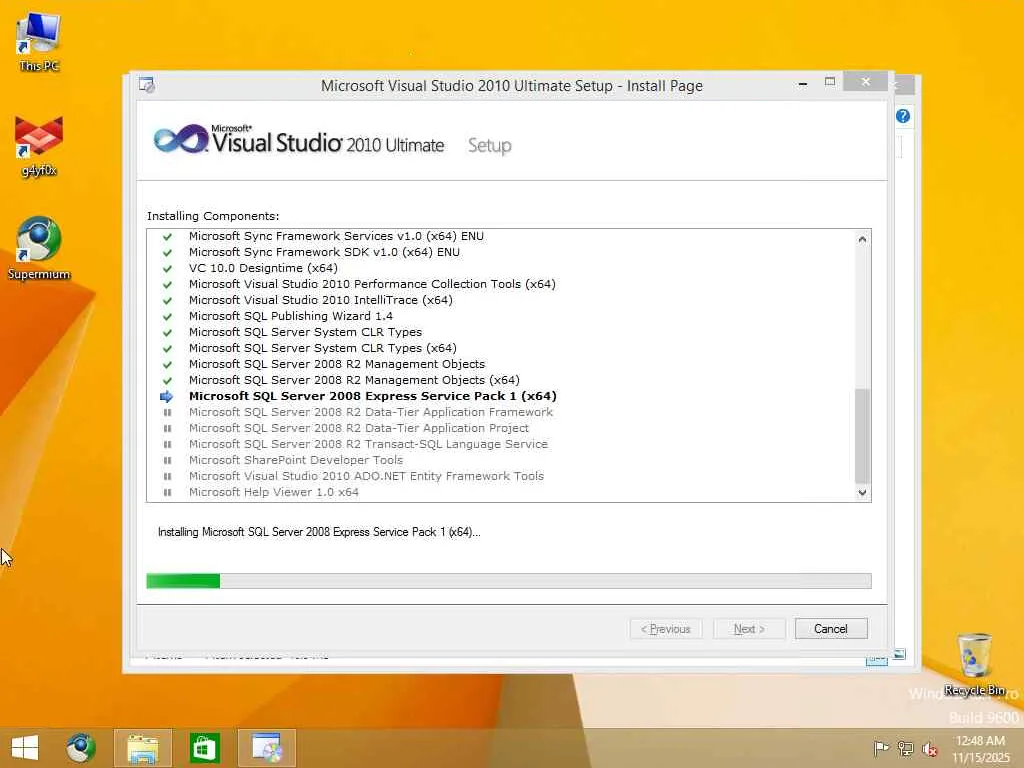This screenshot has width=1024, height=768.
Task: Click the installing status text below list
Action: click(x=319, y=532)
